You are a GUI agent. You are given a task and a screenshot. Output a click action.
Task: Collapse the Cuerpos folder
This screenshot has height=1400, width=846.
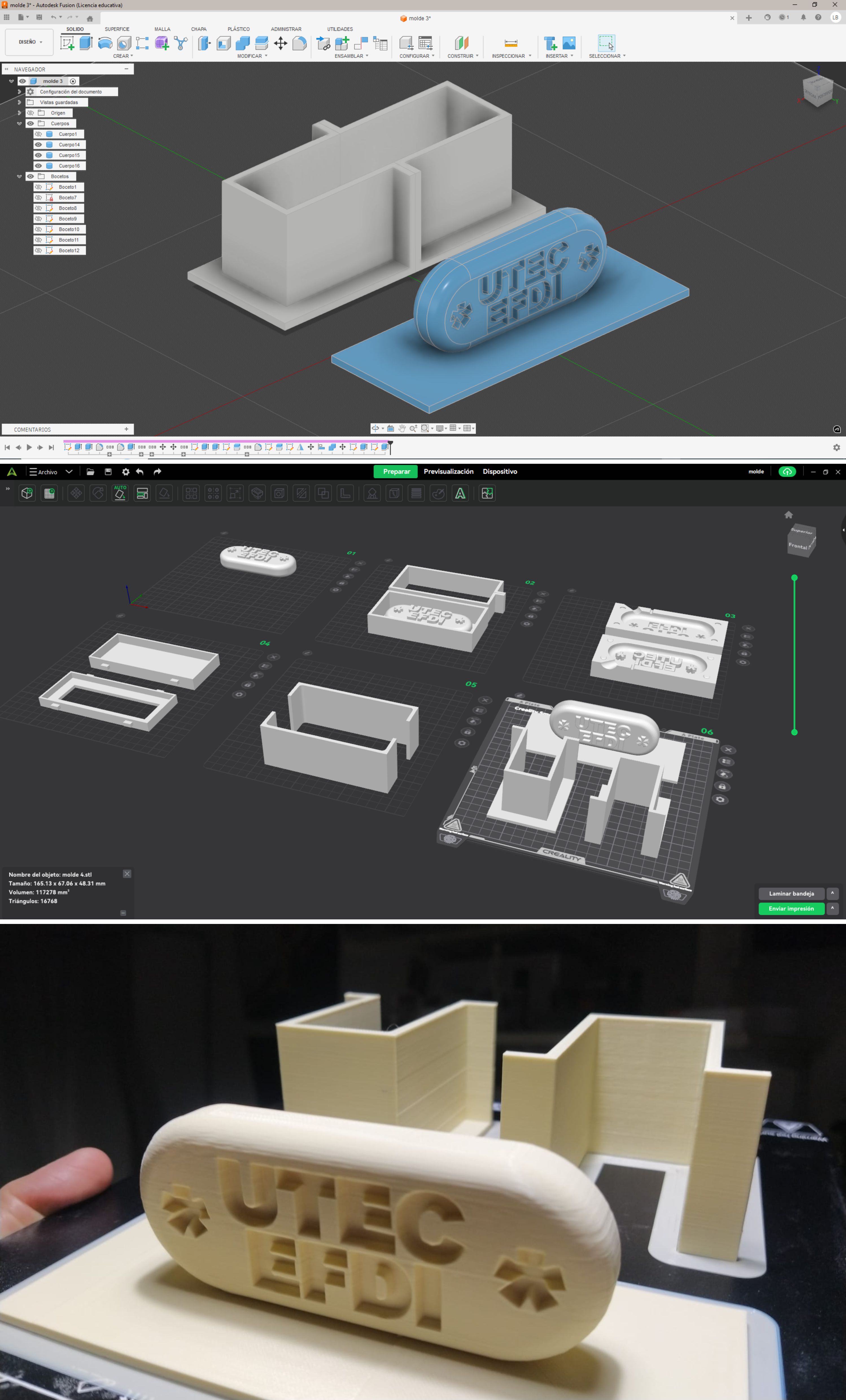19,123
